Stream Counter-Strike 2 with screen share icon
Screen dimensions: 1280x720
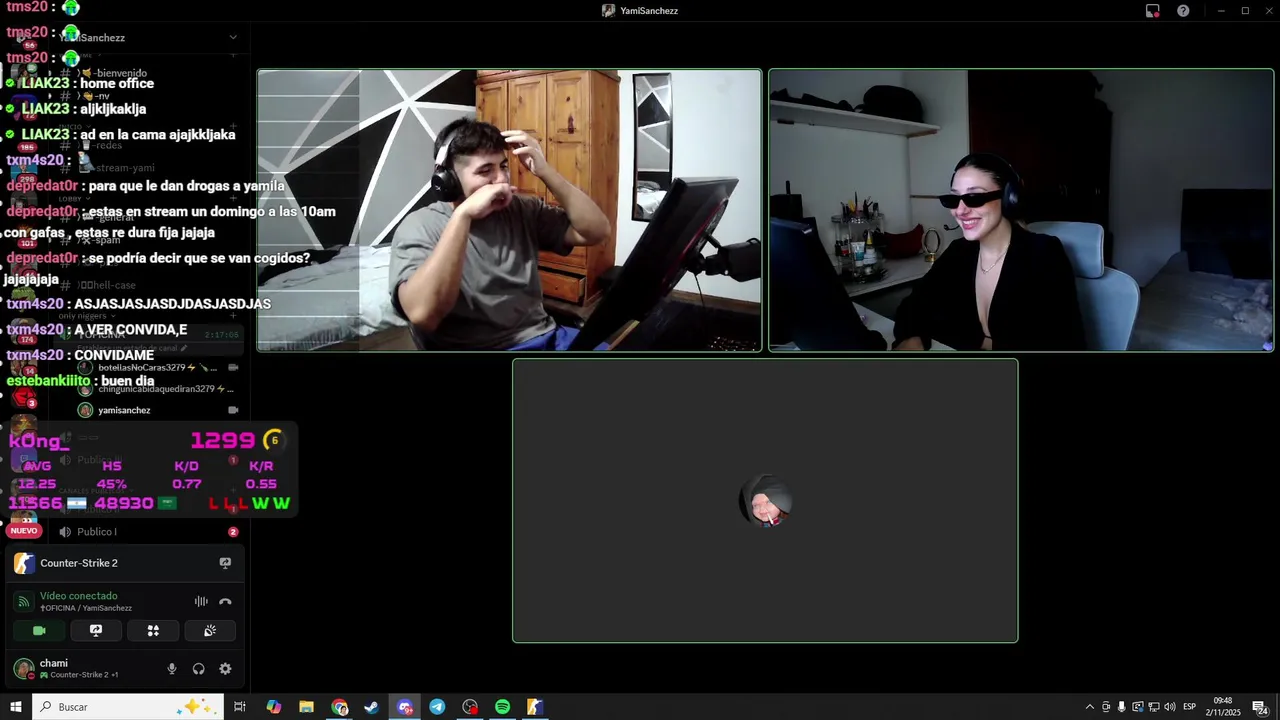click(x=225, y=563)
